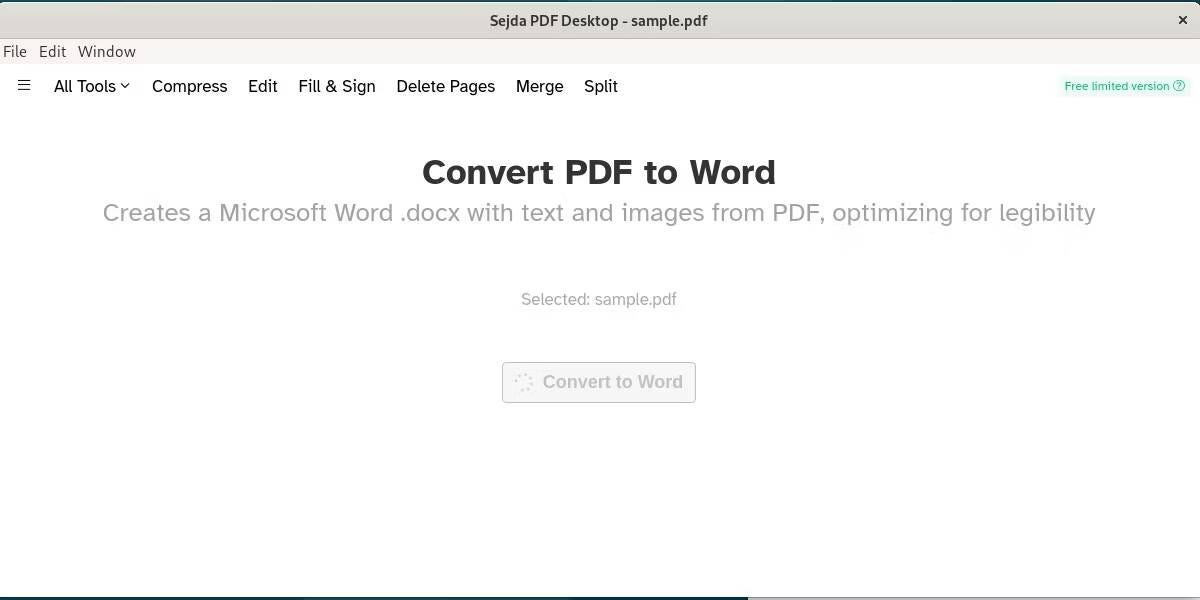The image size is (1200, 600).
Task: Open the Fill & Sign tool
Action: click(x=337, y=86)
